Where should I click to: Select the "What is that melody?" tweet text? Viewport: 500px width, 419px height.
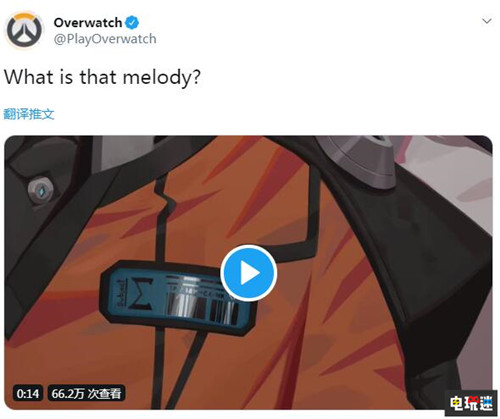102,77
